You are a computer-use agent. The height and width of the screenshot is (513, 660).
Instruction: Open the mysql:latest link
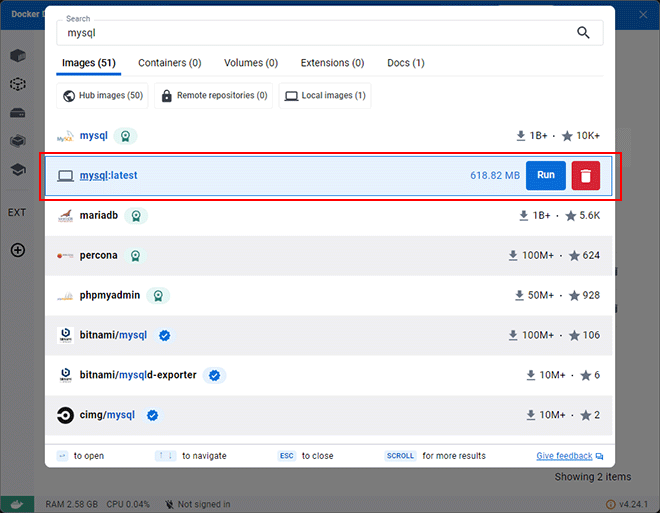coord(109,175)
